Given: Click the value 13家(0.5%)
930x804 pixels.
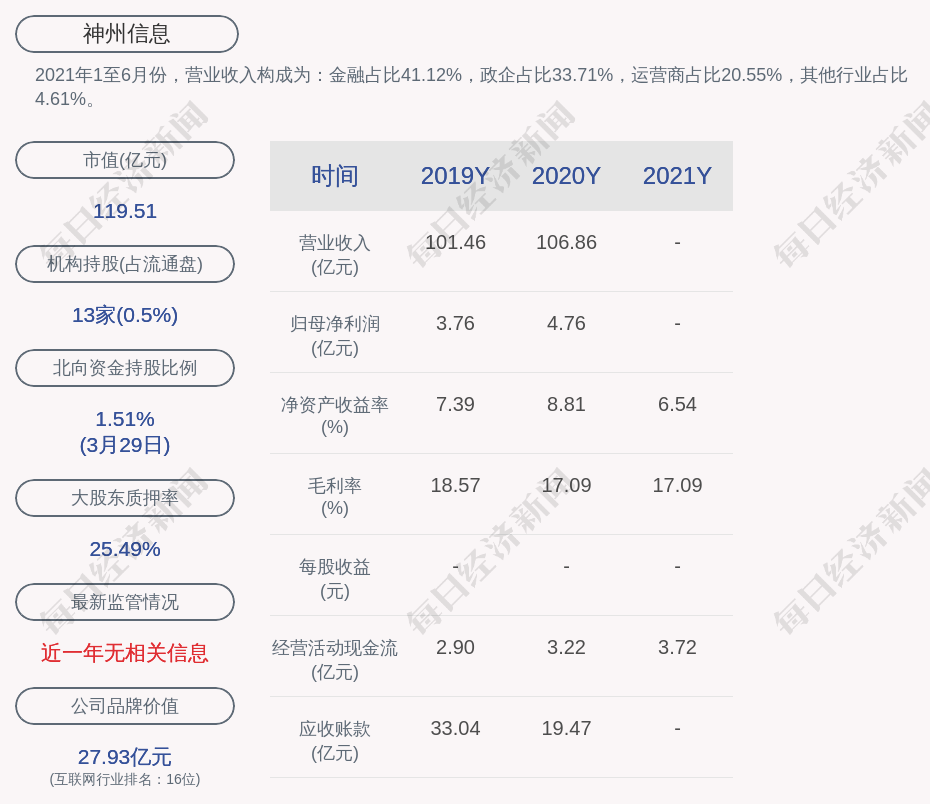Looking at the screenshot, I should tap(125, 315).
